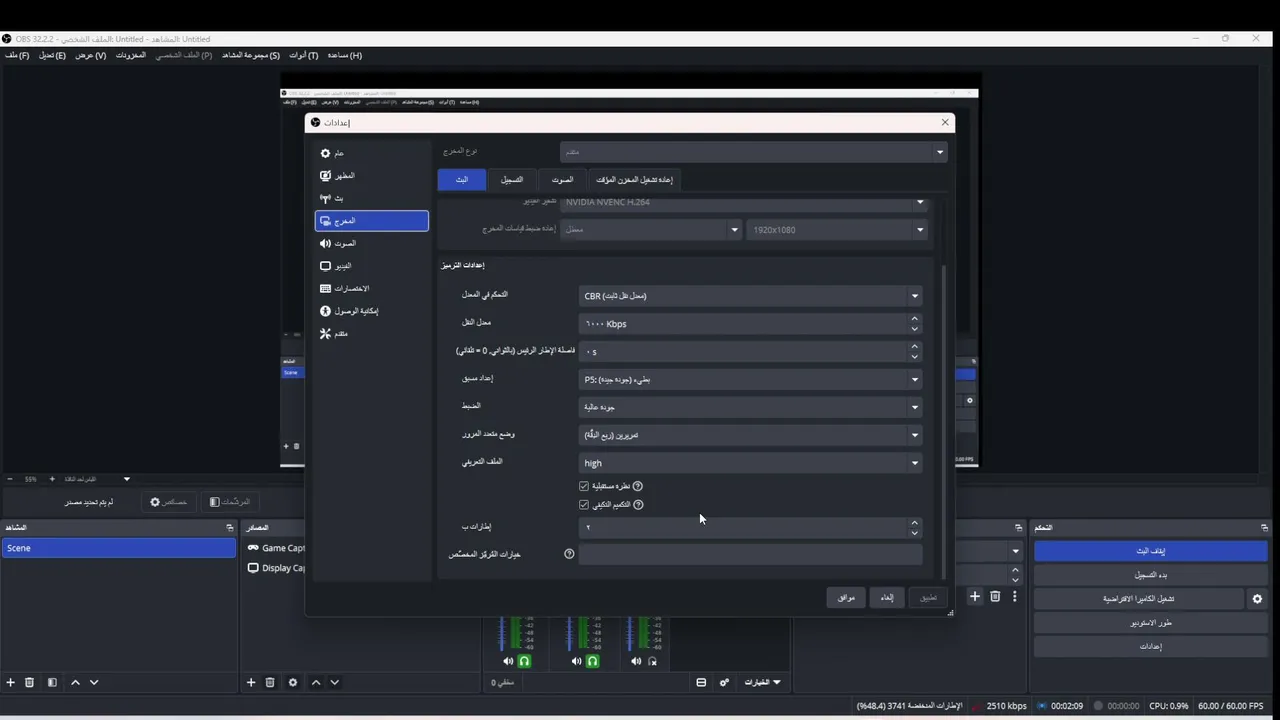Click Start Recording (بدء التسجيل) button
Viewport: 1280px width, 720px height.
pos(1151,575)
